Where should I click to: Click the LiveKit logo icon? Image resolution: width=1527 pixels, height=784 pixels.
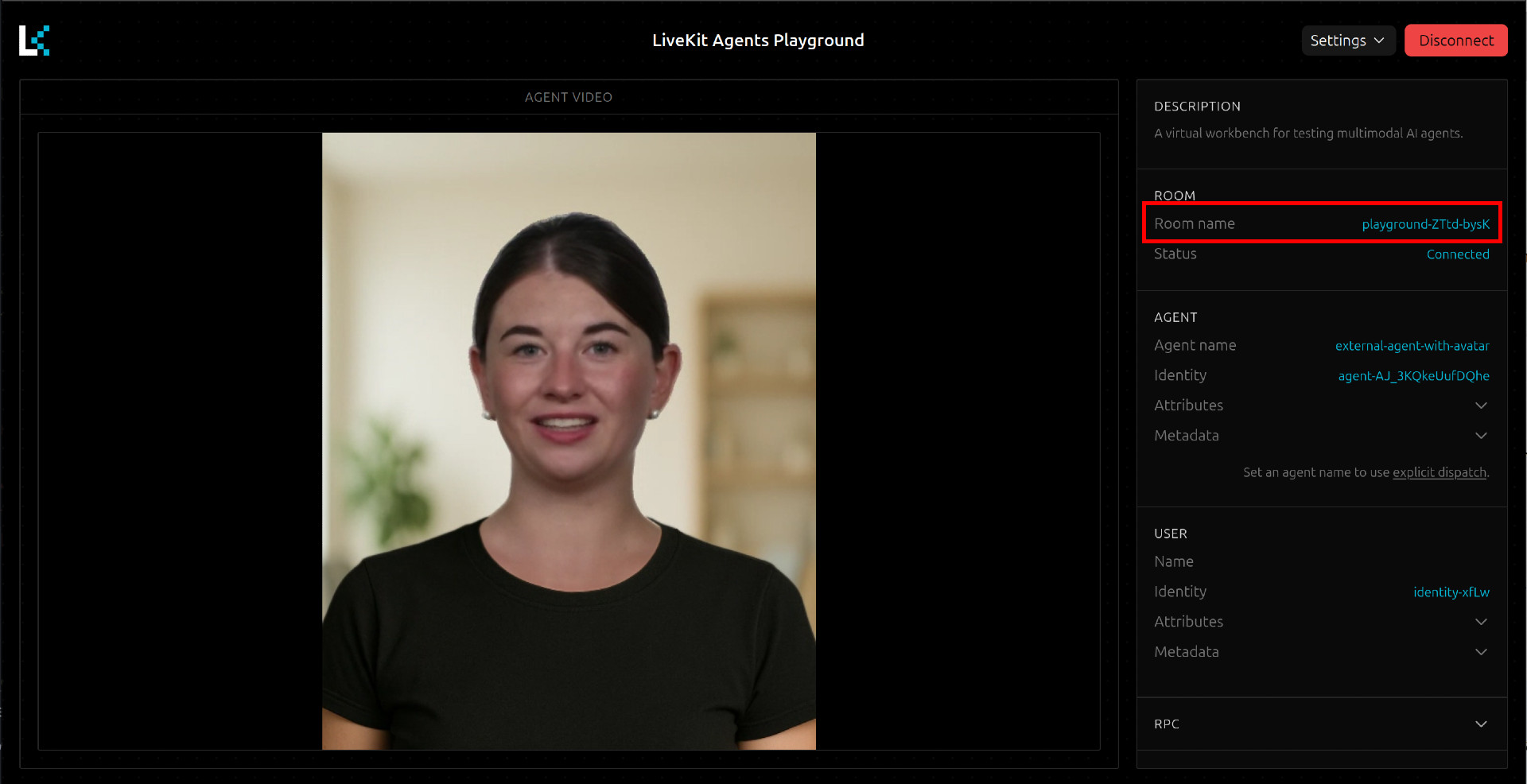[34, 41]
